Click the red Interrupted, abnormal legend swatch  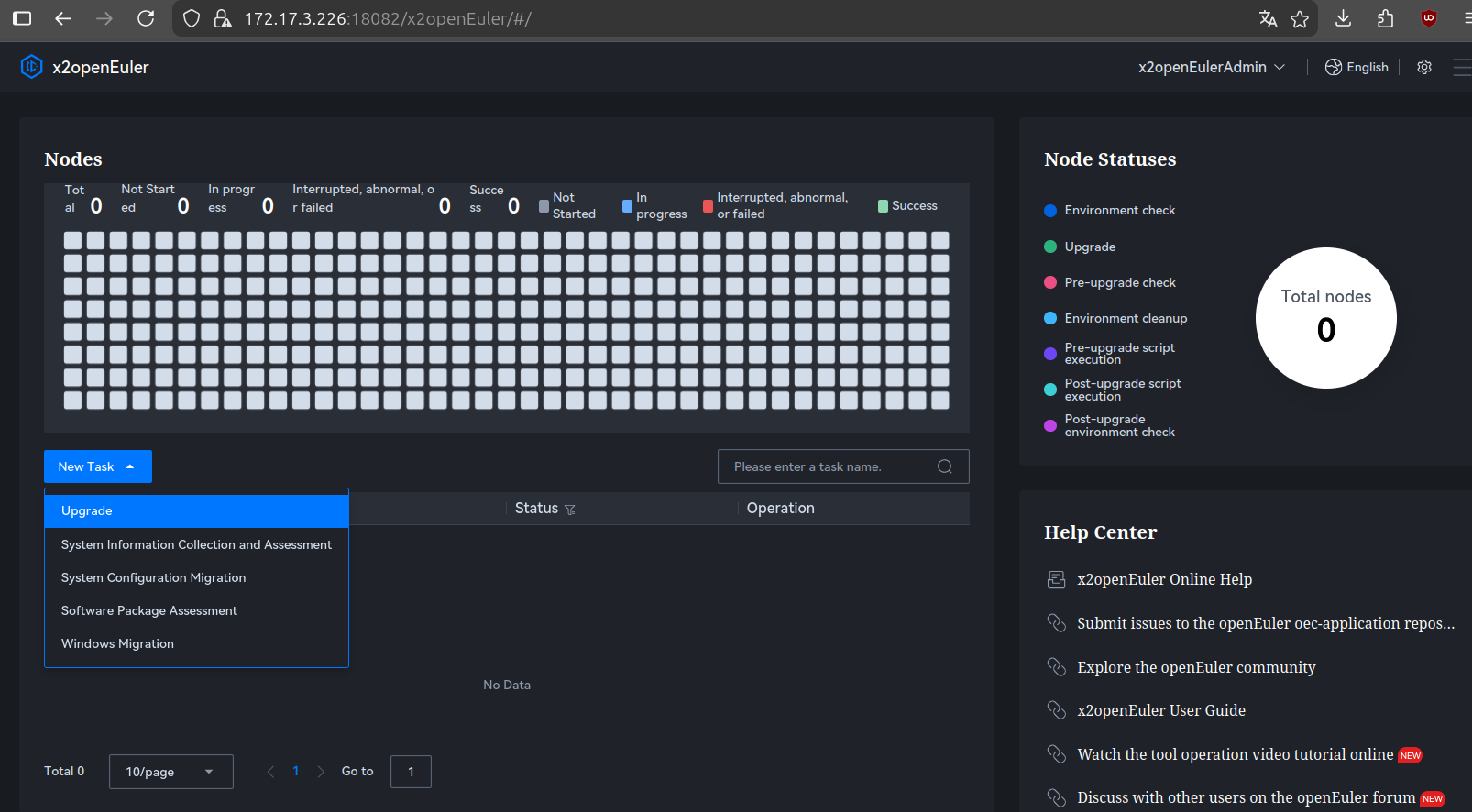(x=708, y=206)
